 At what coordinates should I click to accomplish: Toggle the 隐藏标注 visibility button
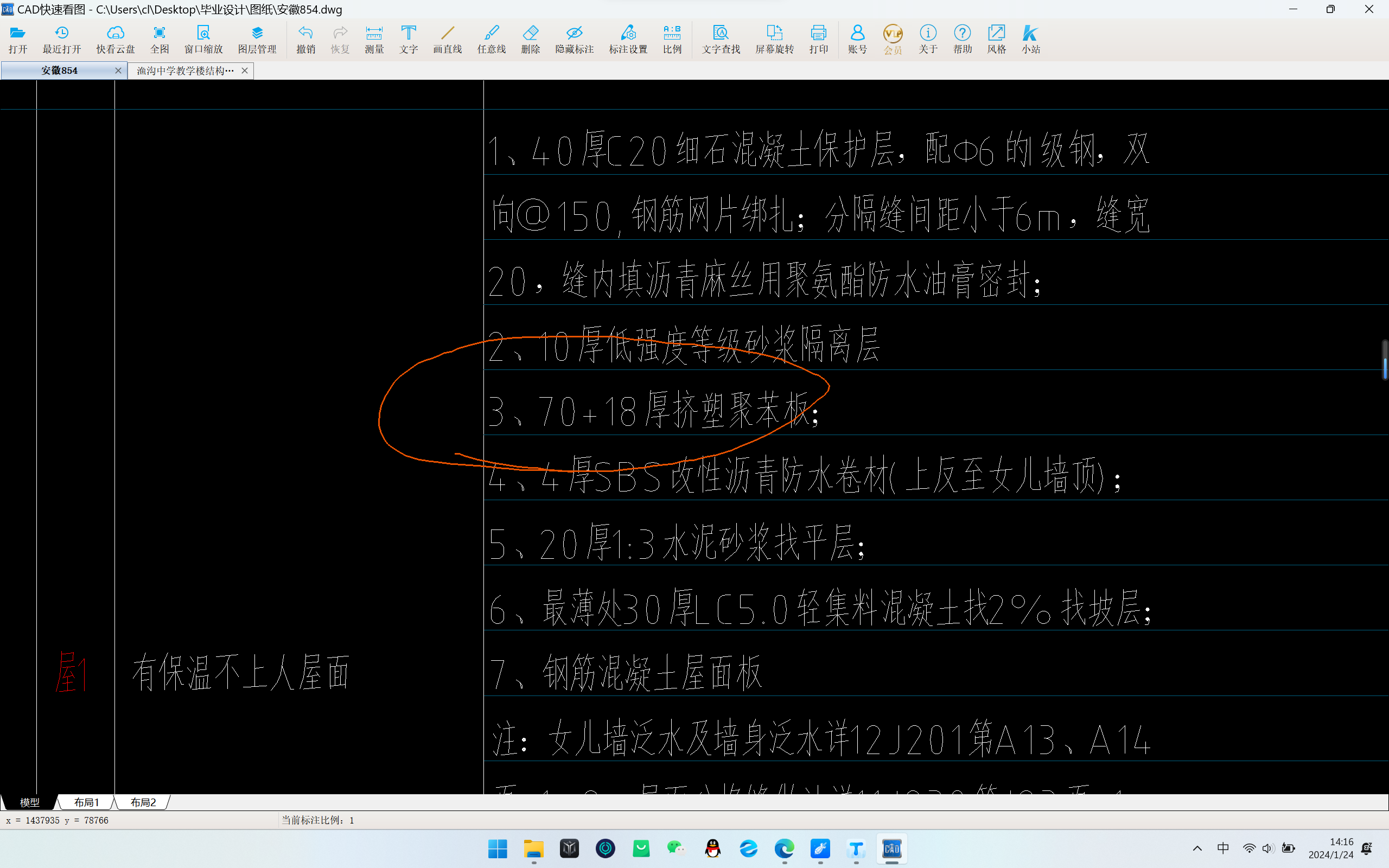click(575, 38)
